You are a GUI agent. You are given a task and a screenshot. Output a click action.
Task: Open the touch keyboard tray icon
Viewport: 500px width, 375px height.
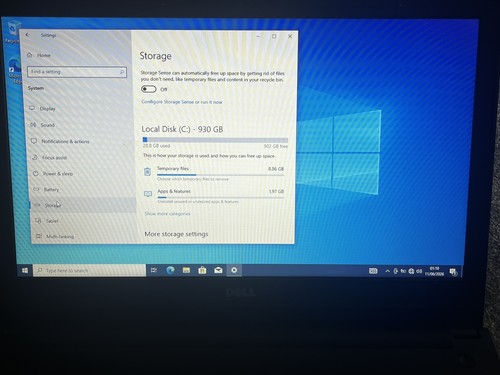[373, 271]
